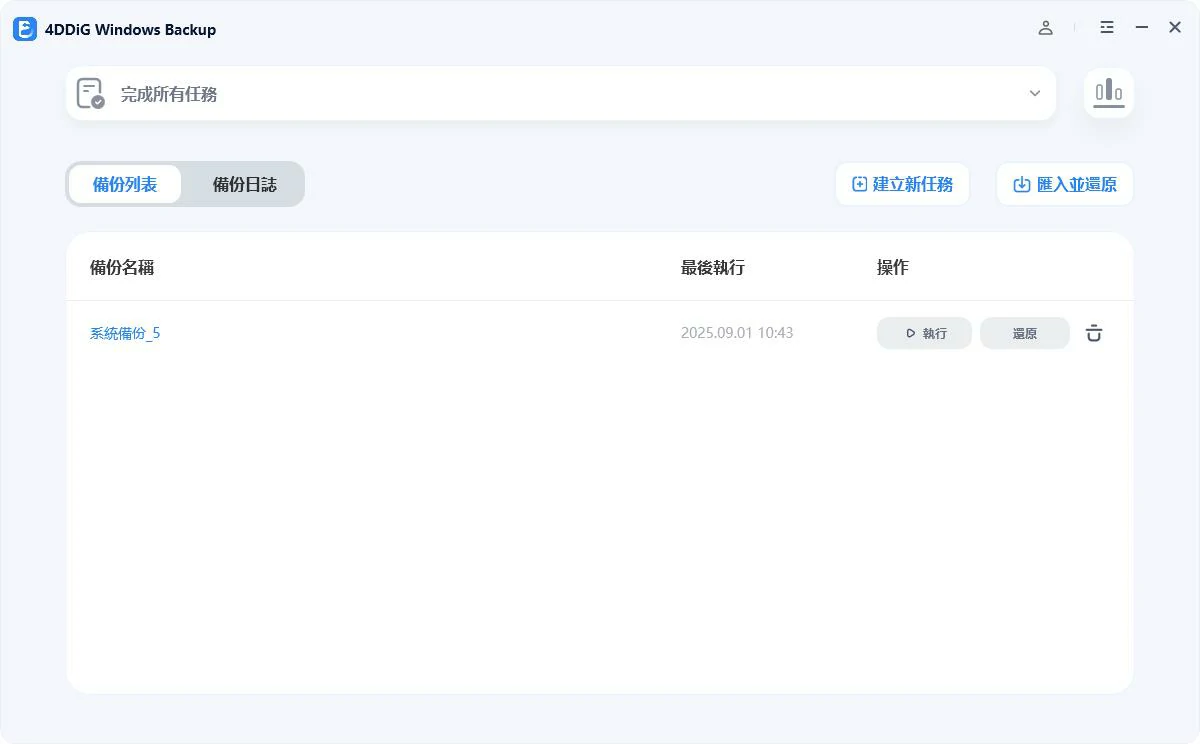Open the bar chart statistics icon
Image resolution: width=1200 pixels, height=744 pixels.
click(1109, 93)
